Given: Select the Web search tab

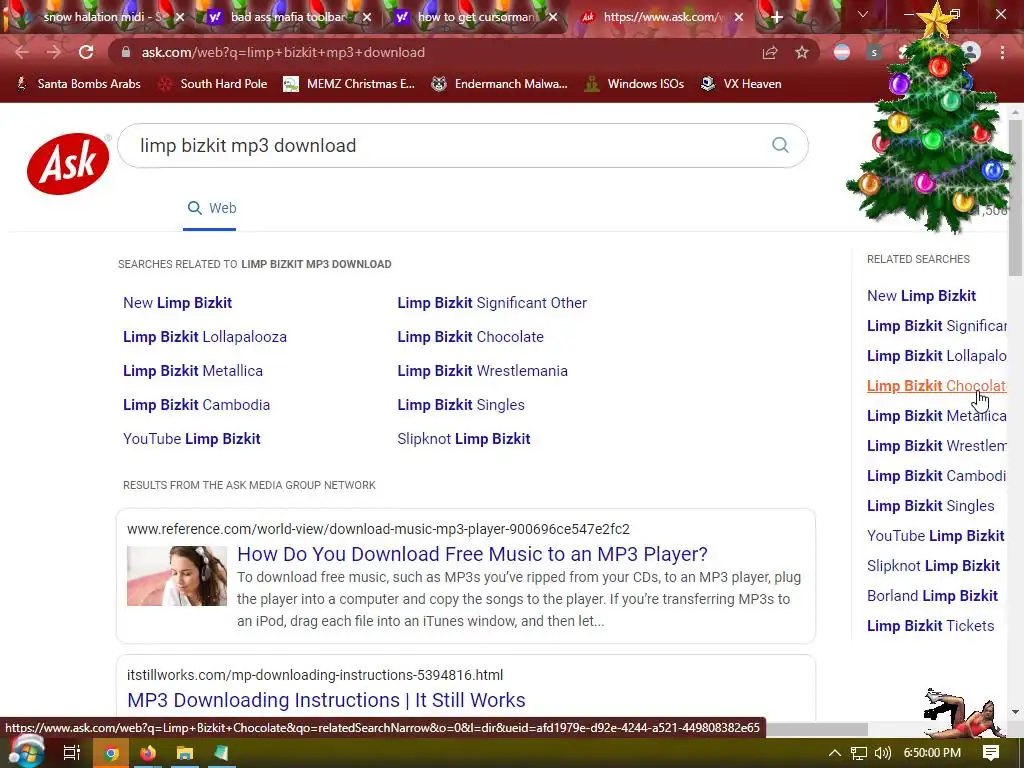Looking at the screenshot, I should [212, 208].
